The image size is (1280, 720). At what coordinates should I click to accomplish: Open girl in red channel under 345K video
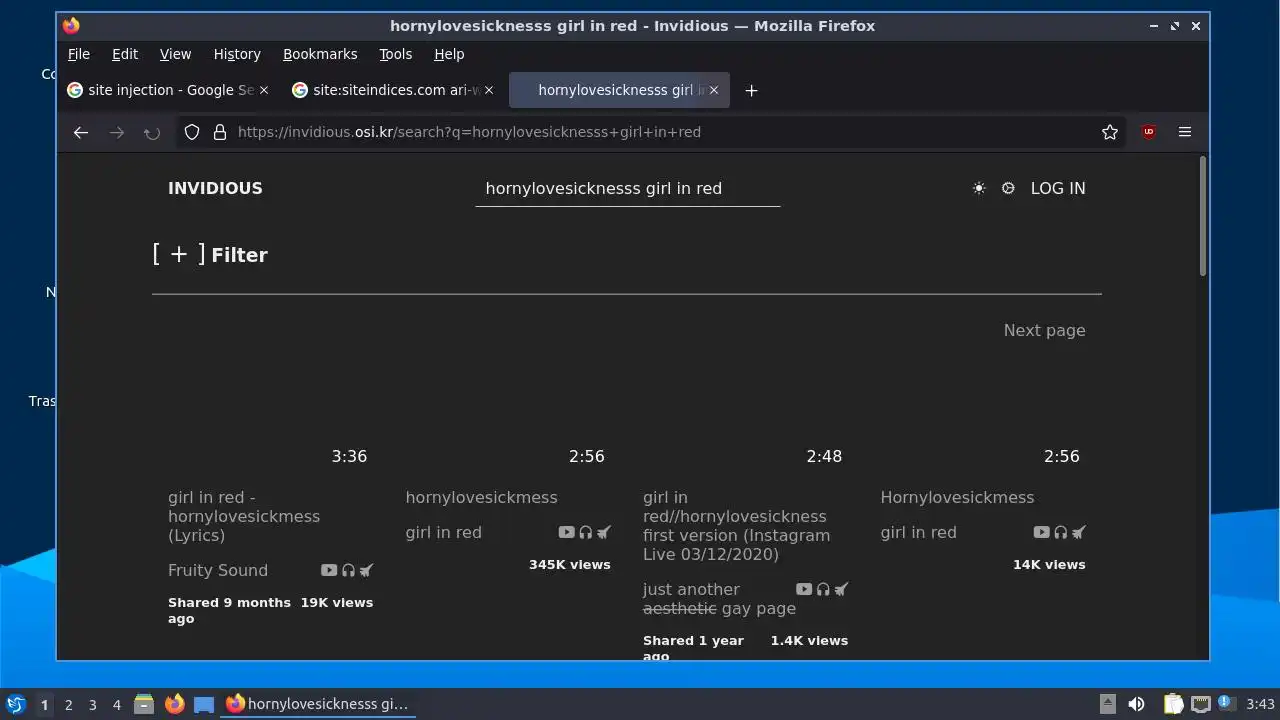(444, 532)
